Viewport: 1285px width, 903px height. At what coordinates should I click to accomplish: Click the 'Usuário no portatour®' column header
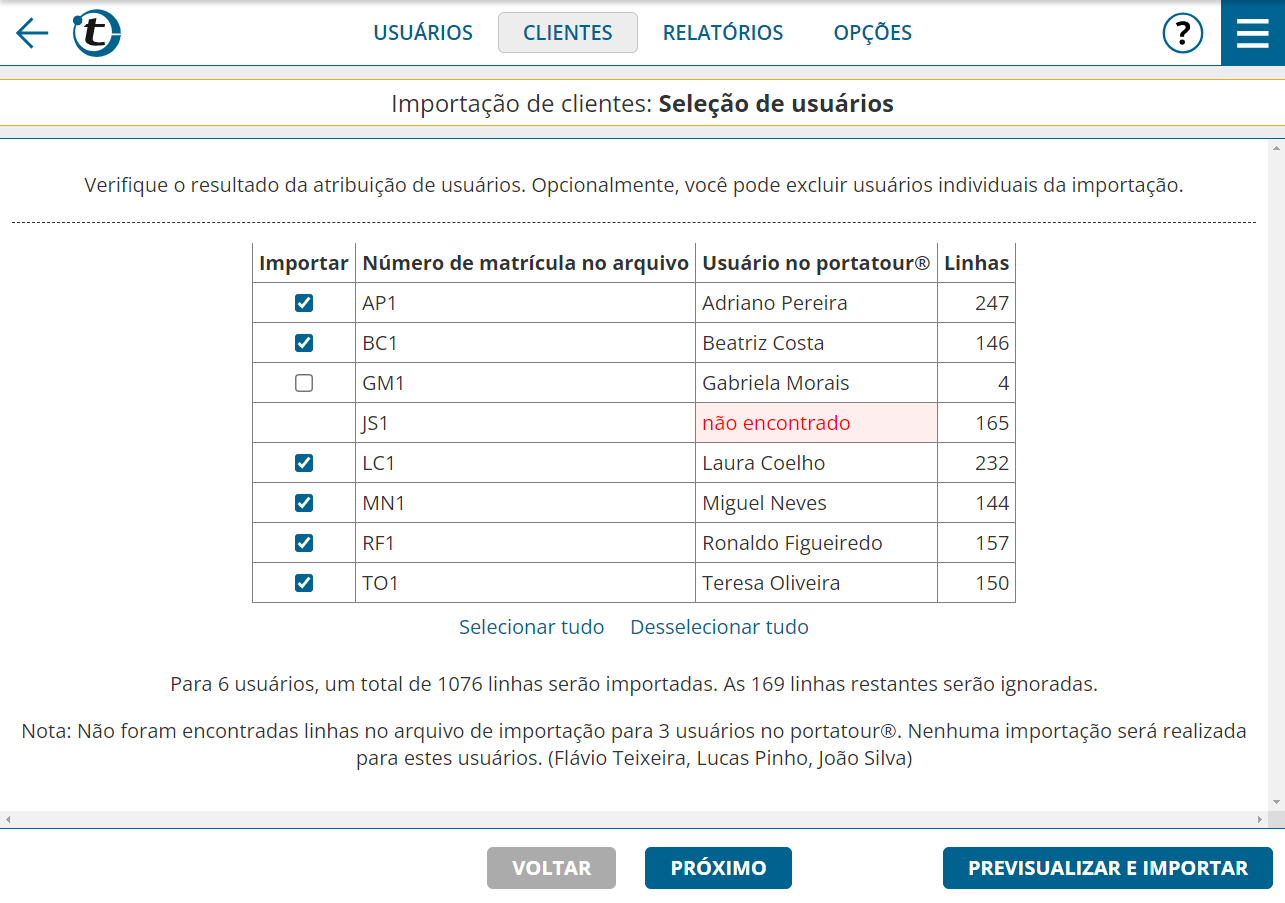pos(816,263)
